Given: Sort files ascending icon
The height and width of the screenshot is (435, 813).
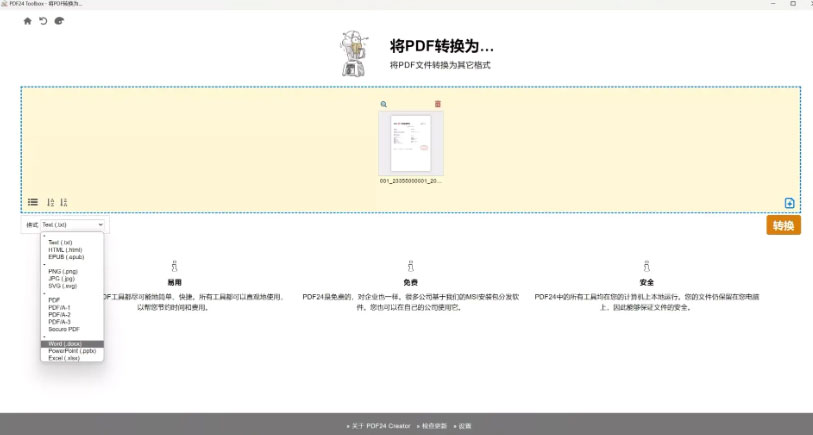Looking at the screenshot, I should pyautogui.click(x=50, y=202).
